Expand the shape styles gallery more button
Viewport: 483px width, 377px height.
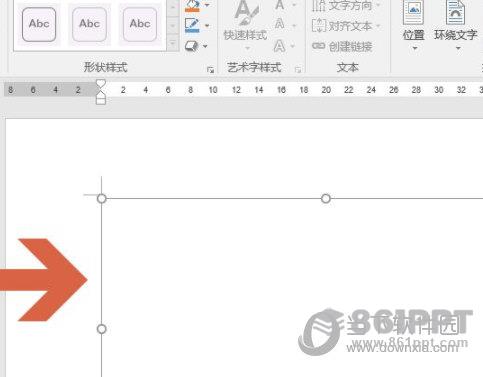173,44
